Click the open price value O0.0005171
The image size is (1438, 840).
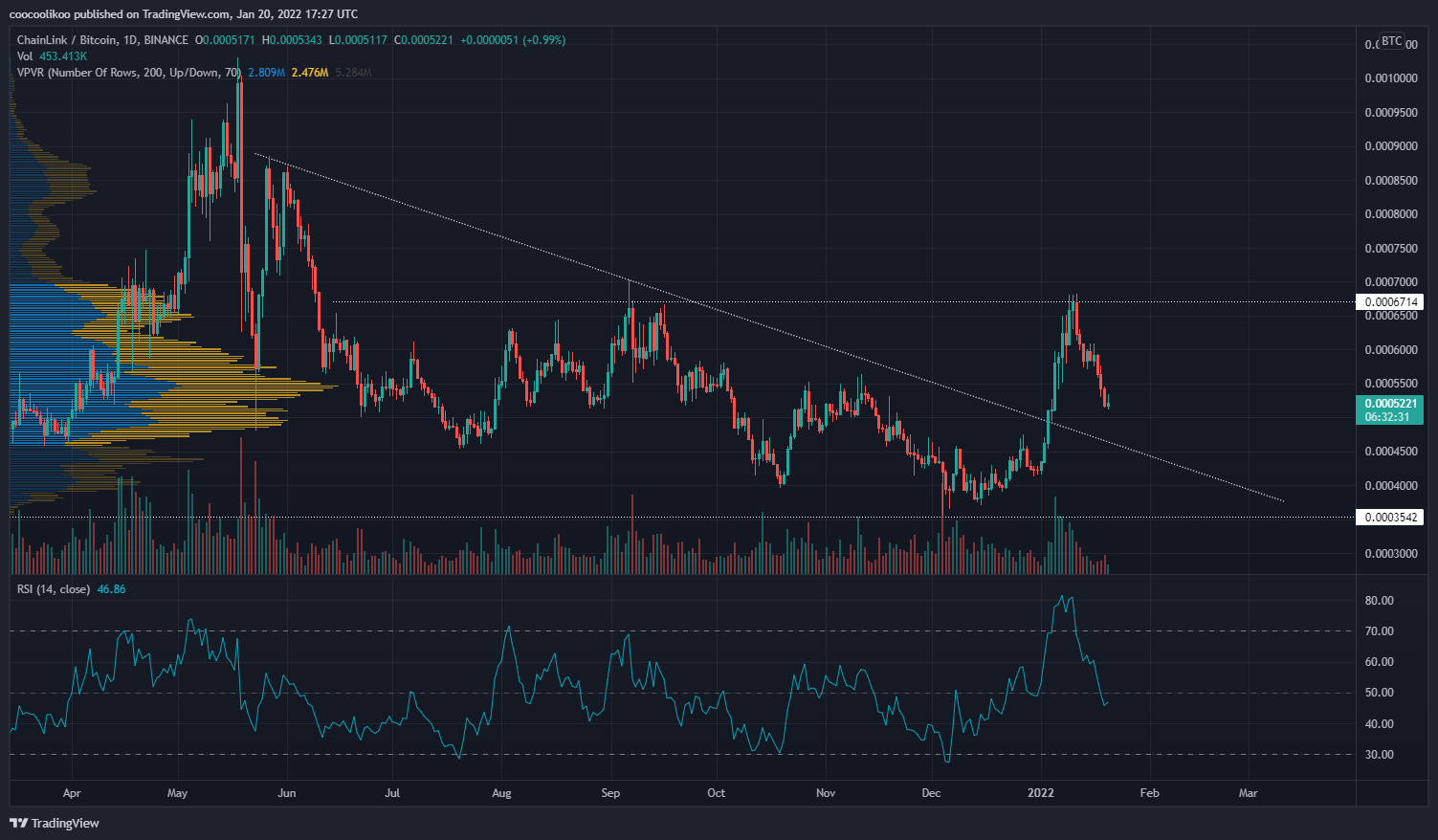(226, 40)
